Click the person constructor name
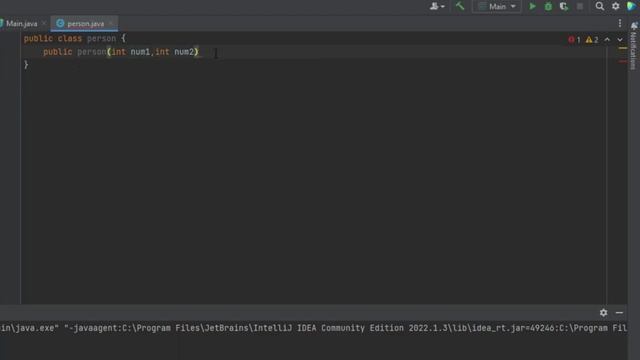The height and width of the screenshot is (360, 640). click(91, 52)
